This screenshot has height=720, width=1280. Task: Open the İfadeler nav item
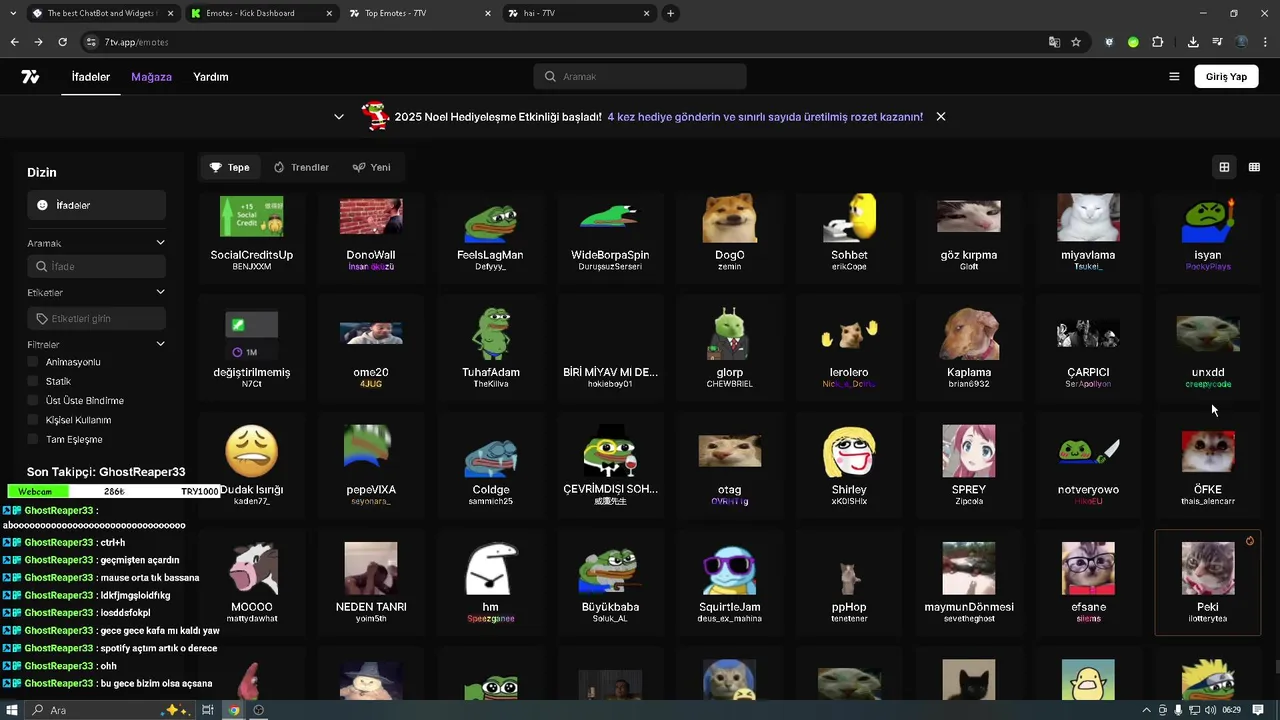click(91, 77)
